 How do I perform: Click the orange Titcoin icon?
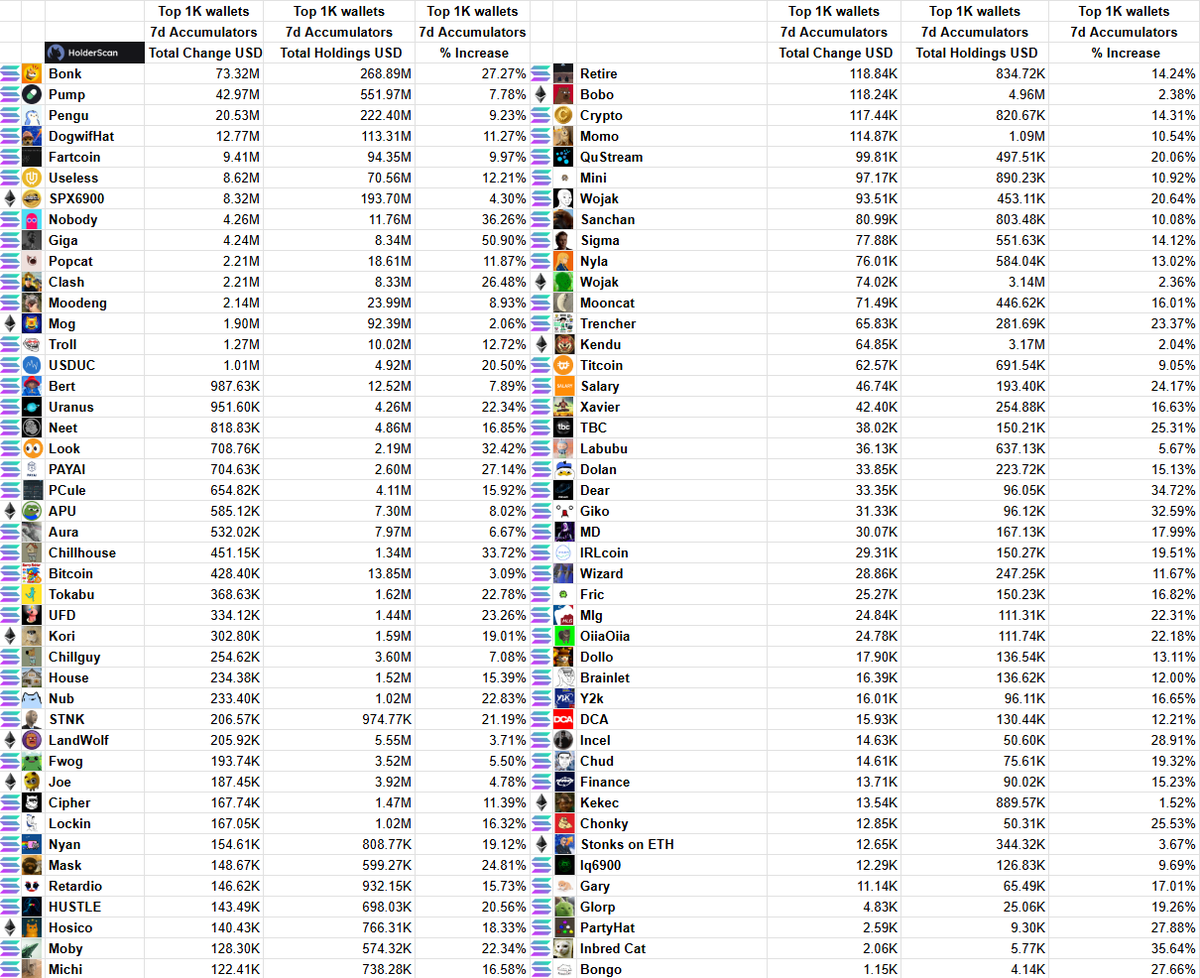pyautogui.click(x=564, y=366)
